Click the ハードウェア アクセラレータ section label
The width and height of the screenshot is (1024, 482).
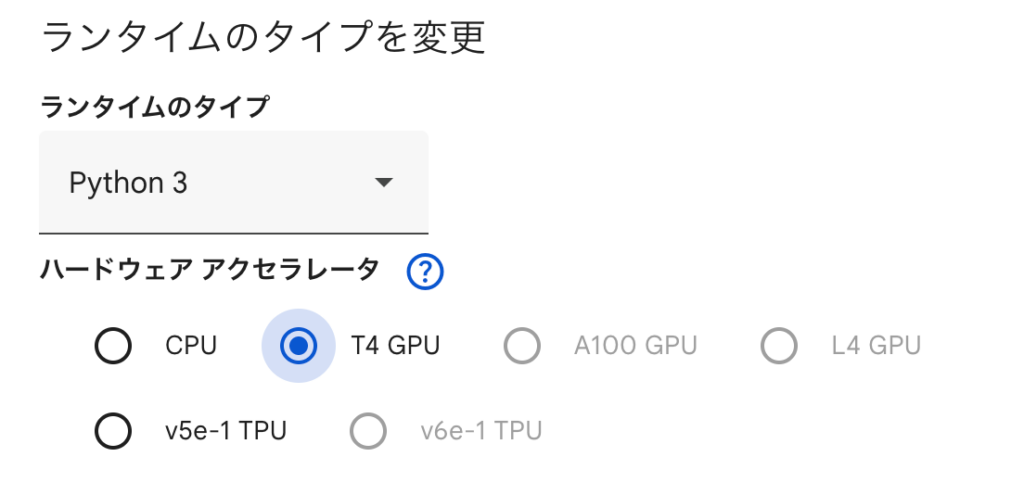click(x=210, y=269)
